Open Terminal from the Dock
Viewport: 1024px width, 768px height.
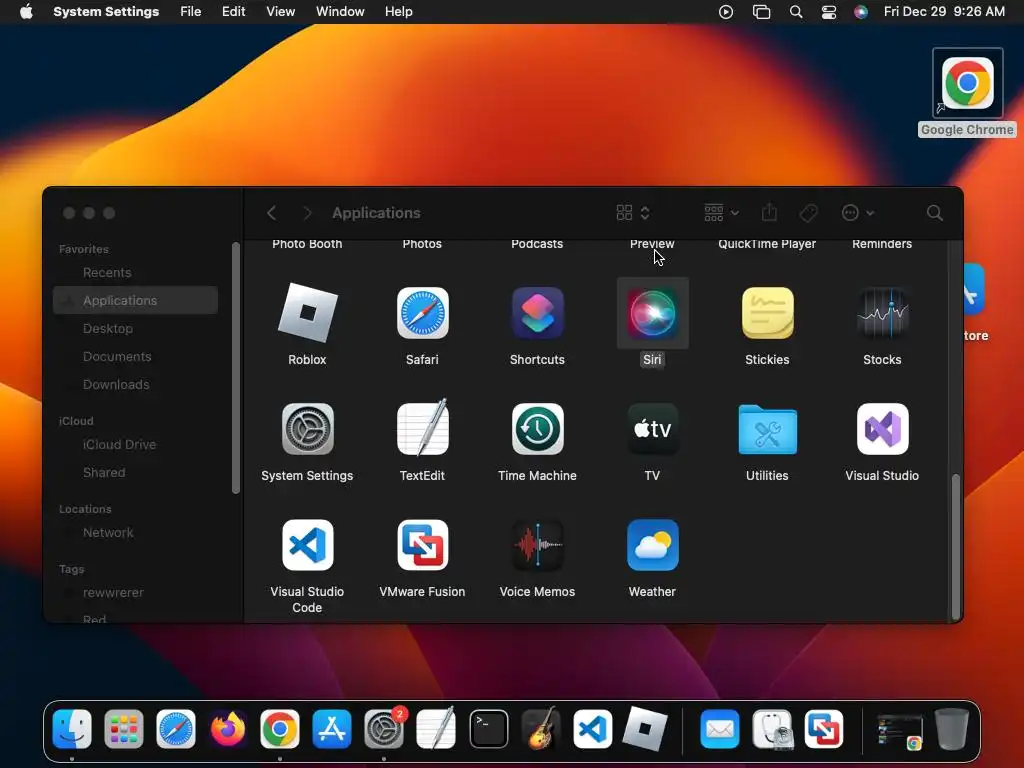tap(488, 729)
